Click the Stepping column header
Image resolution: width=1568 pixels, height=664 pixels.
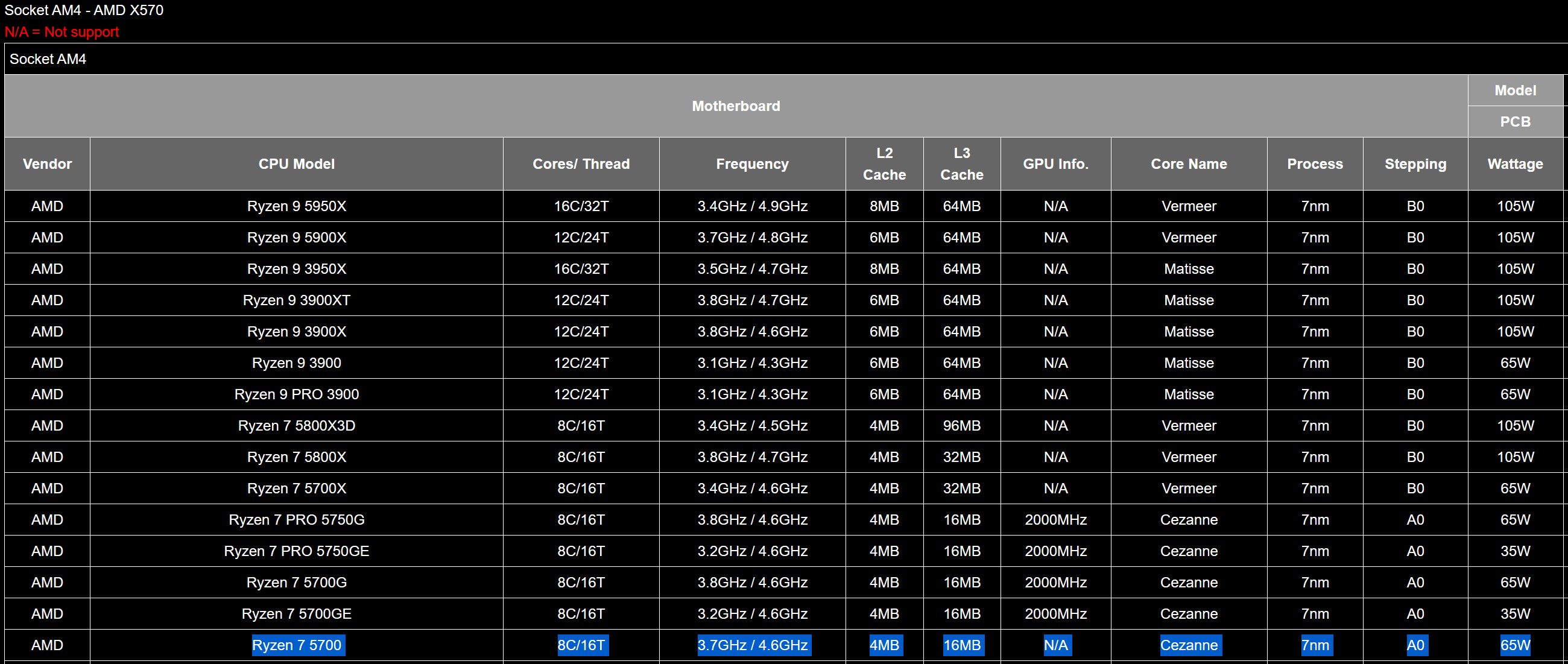(x=1415, y=163)
